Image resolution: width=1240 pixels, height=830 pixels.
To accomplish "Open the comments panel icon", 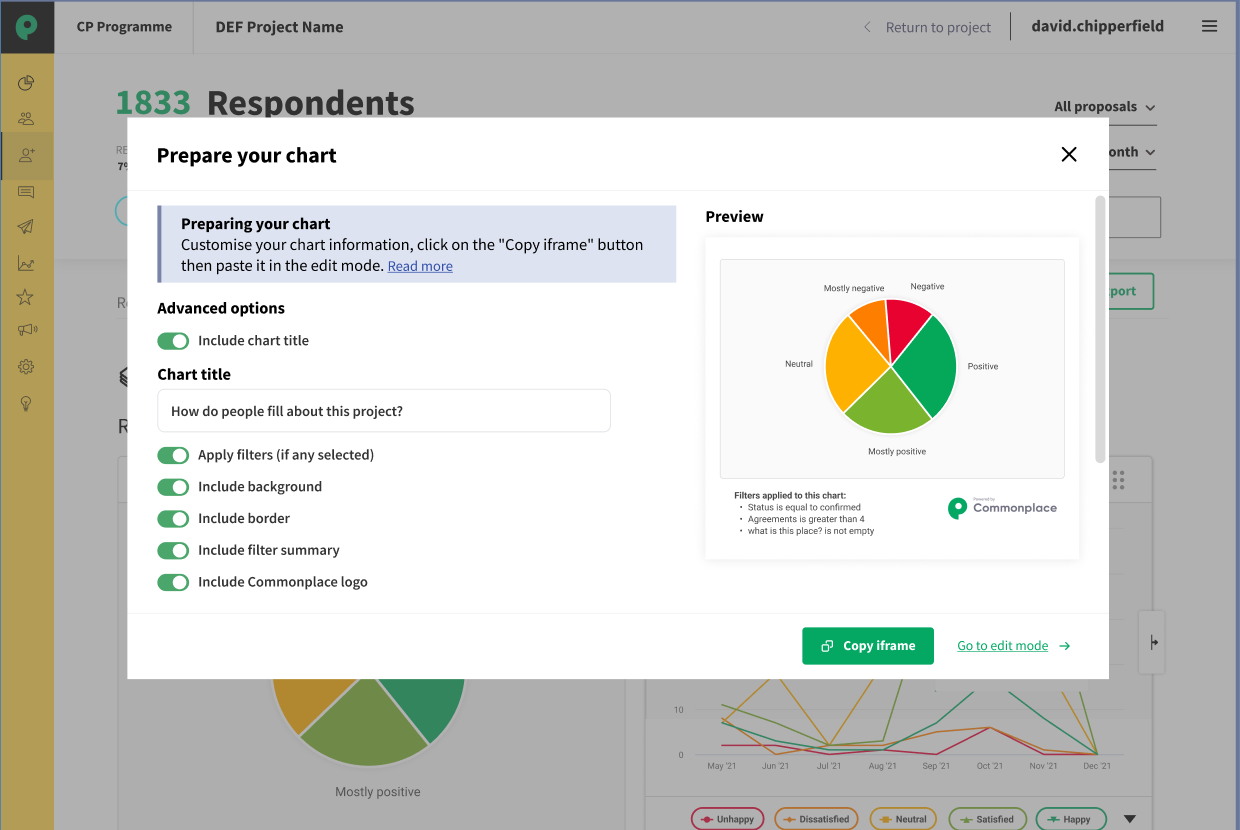I will (27, 192).
